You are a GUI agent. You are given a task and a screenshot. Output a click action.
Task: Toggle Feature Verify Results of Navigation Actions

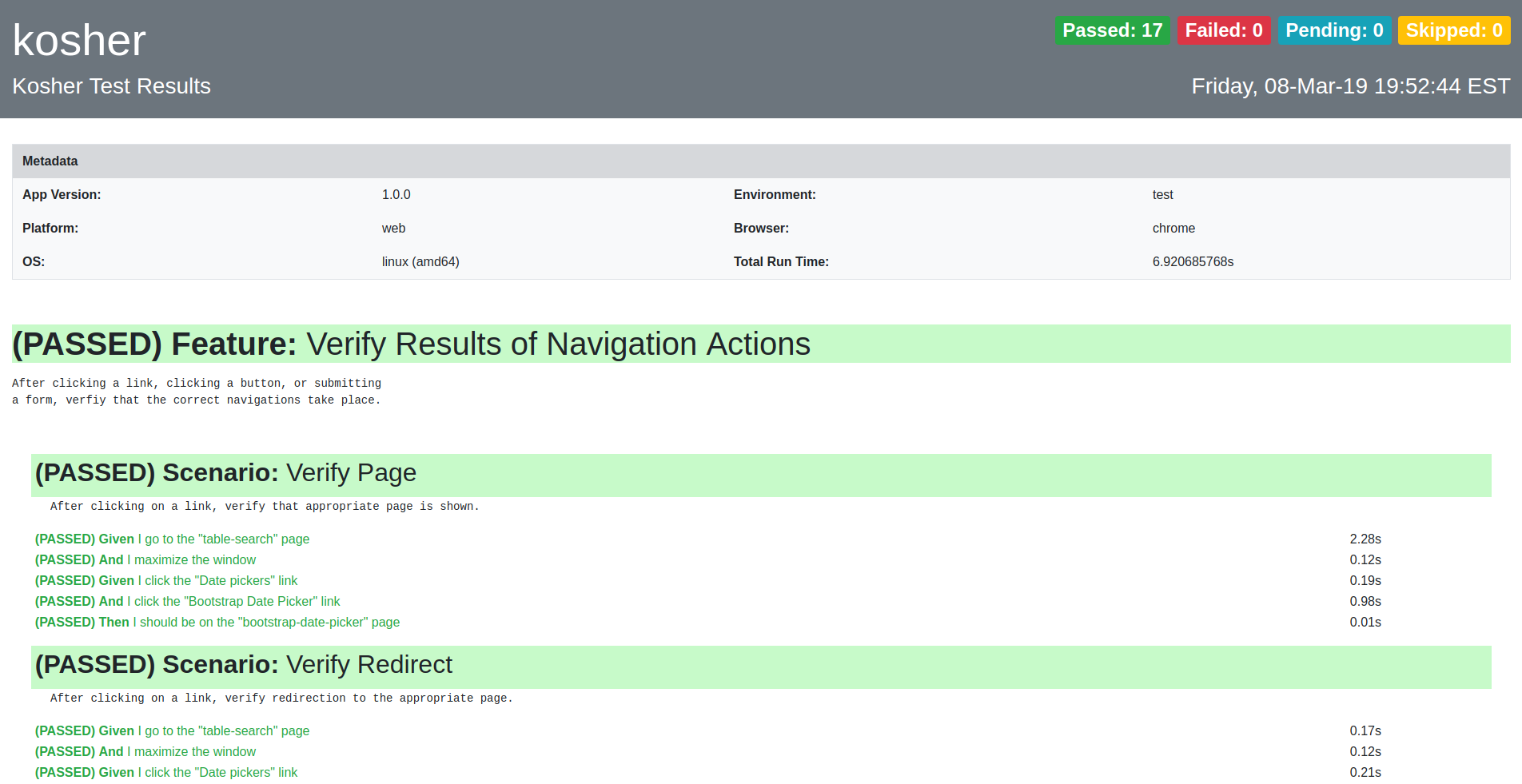(761, 344)
